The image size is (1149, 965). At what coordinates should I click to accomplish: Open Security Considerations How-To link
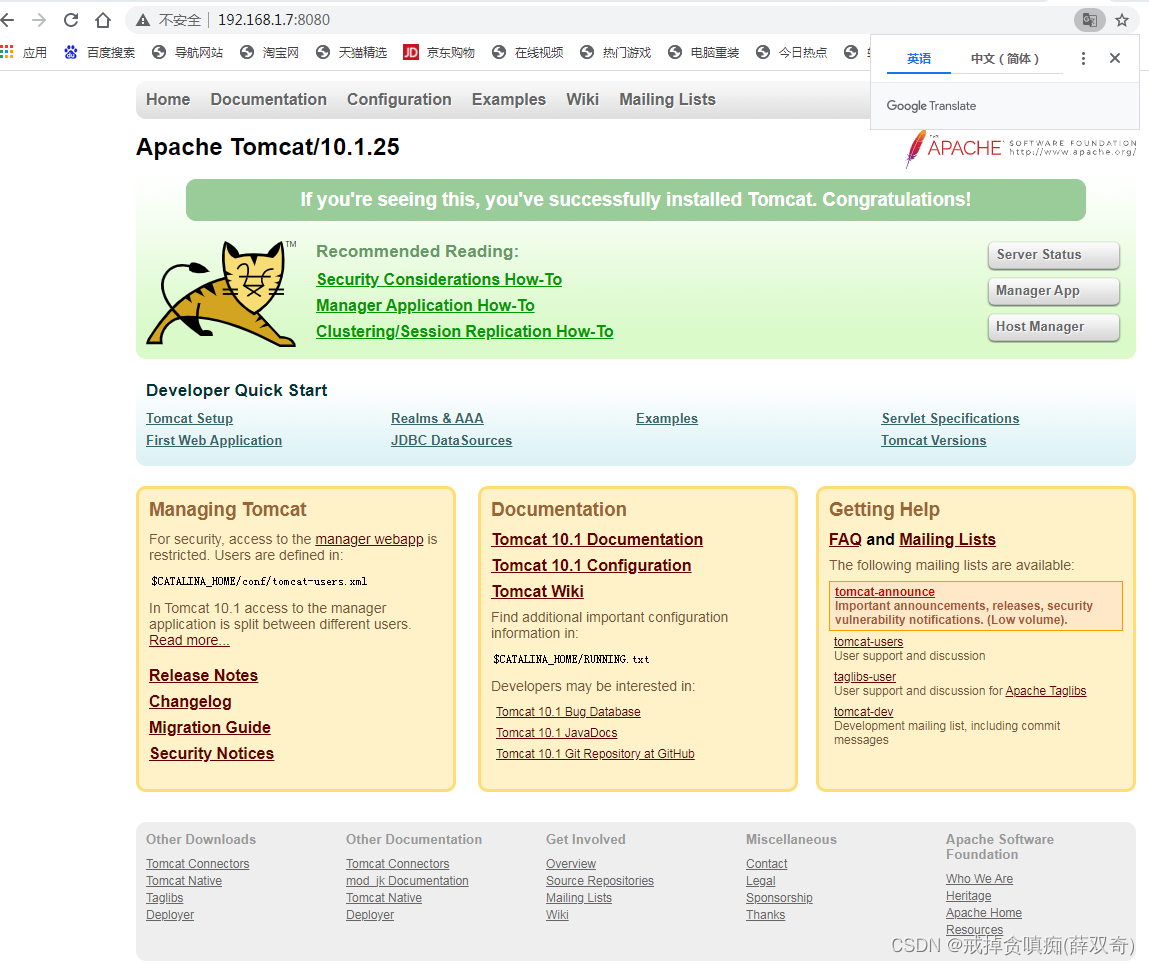click(439, 279)
